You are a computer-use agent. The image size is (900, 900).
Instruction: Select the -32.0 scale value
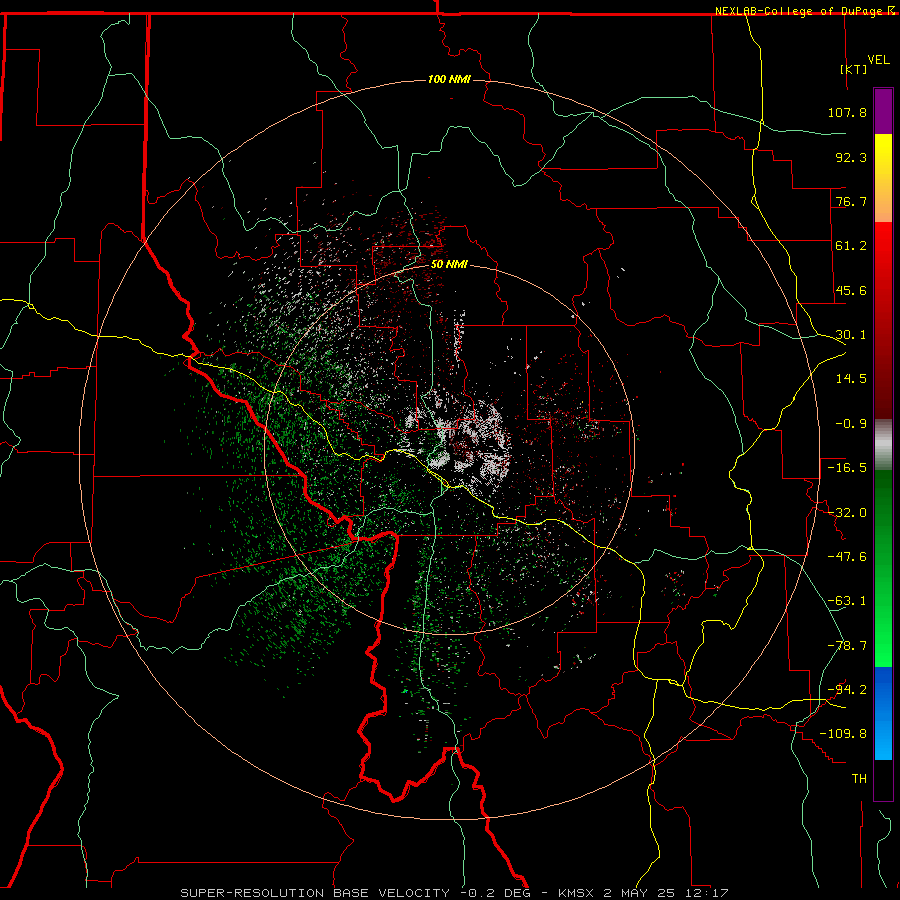tap(847, 513)
